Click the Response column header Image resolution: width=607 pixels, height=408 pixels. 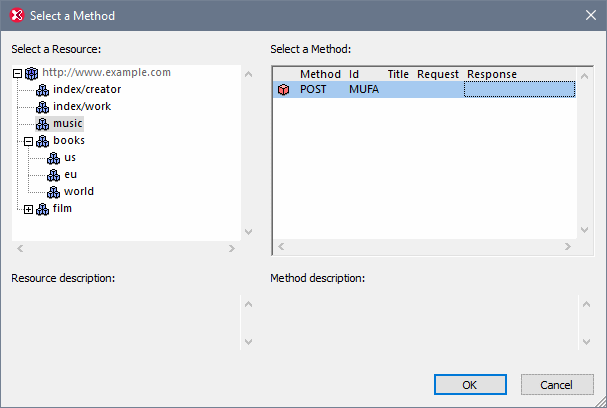(491, 74)
